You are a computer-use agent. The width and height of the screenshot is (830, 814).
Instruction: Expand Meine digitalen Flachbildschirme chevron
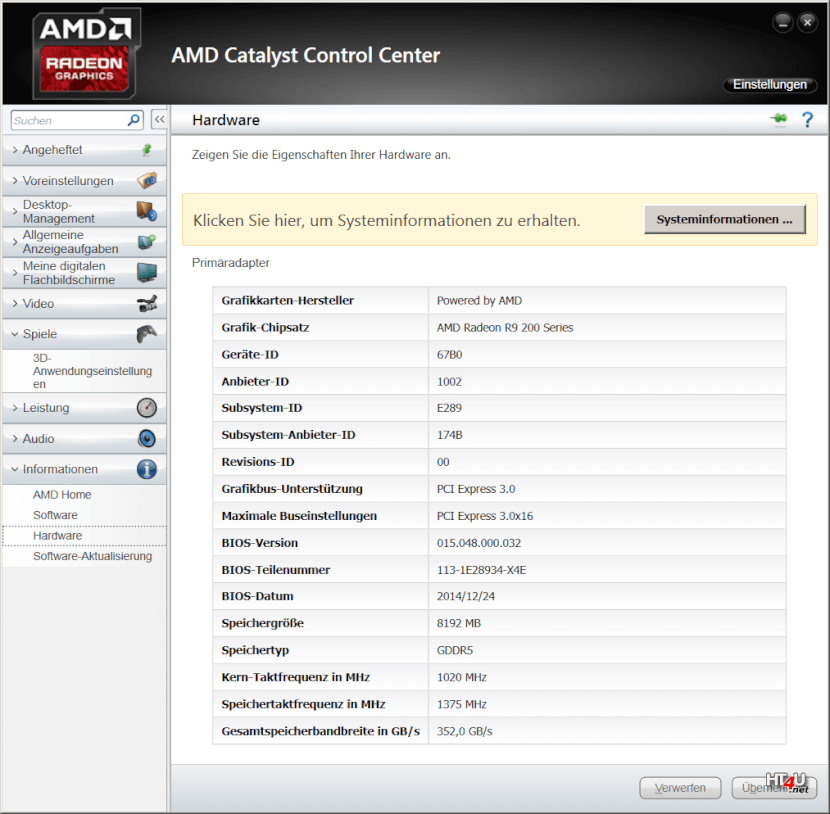pos(15,273)
